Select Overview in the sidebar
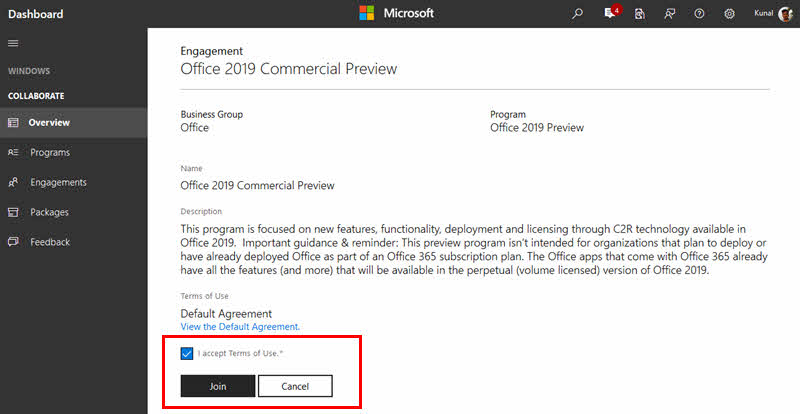 48,123
